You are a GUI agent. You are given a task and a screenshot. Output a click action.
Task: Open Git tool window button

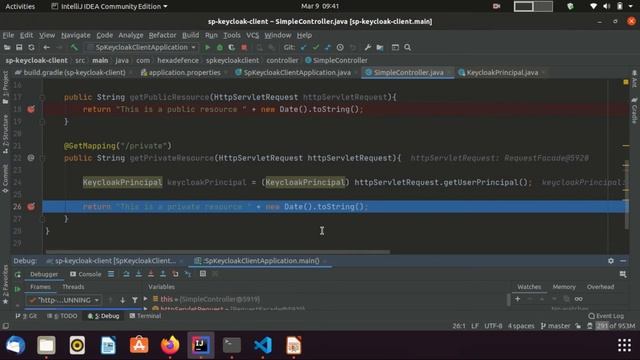pyautogui.click(x=27, y=316)
